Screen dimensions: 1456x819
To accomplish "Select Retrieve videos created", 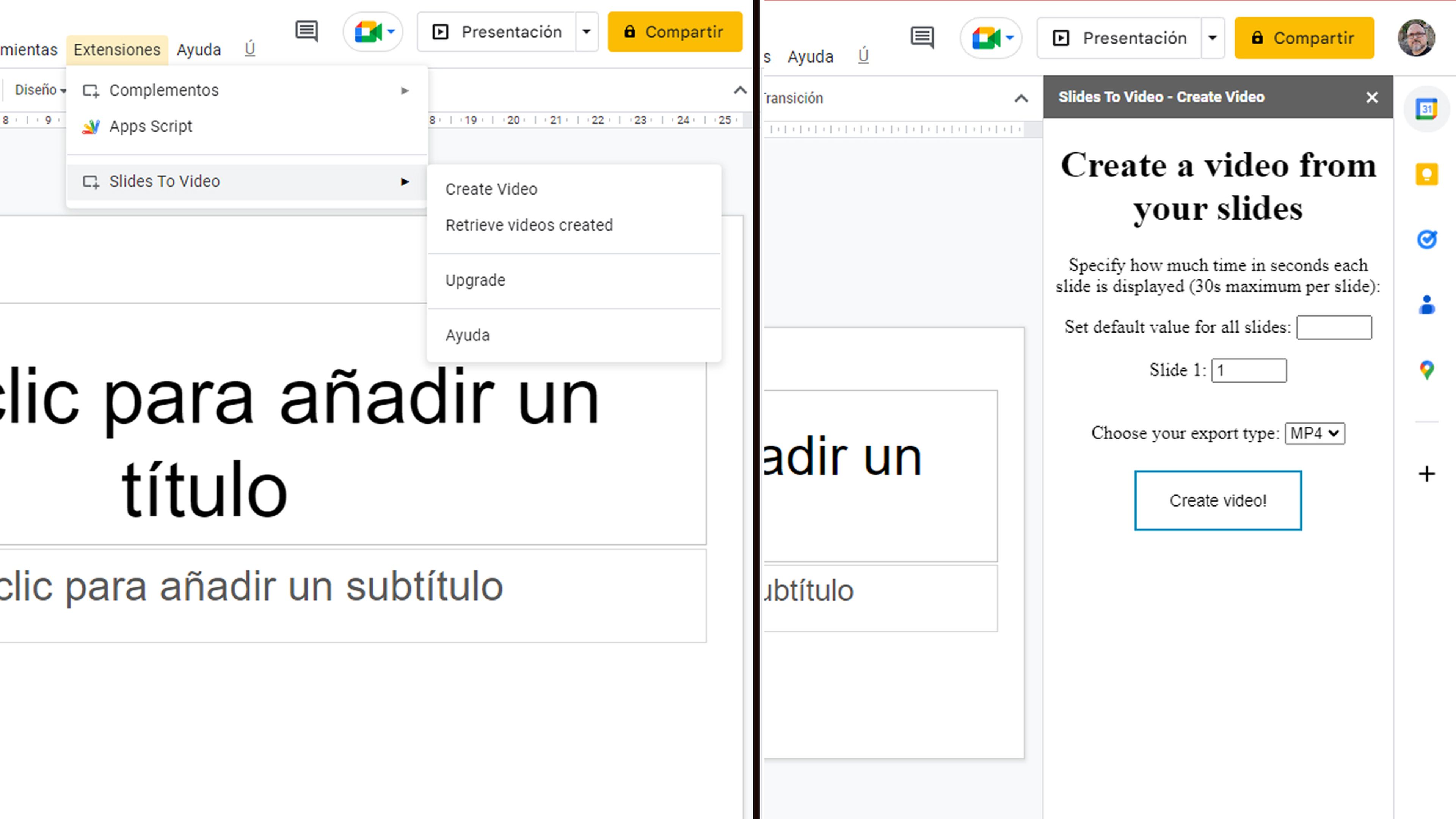I will [x=574, y=225].
